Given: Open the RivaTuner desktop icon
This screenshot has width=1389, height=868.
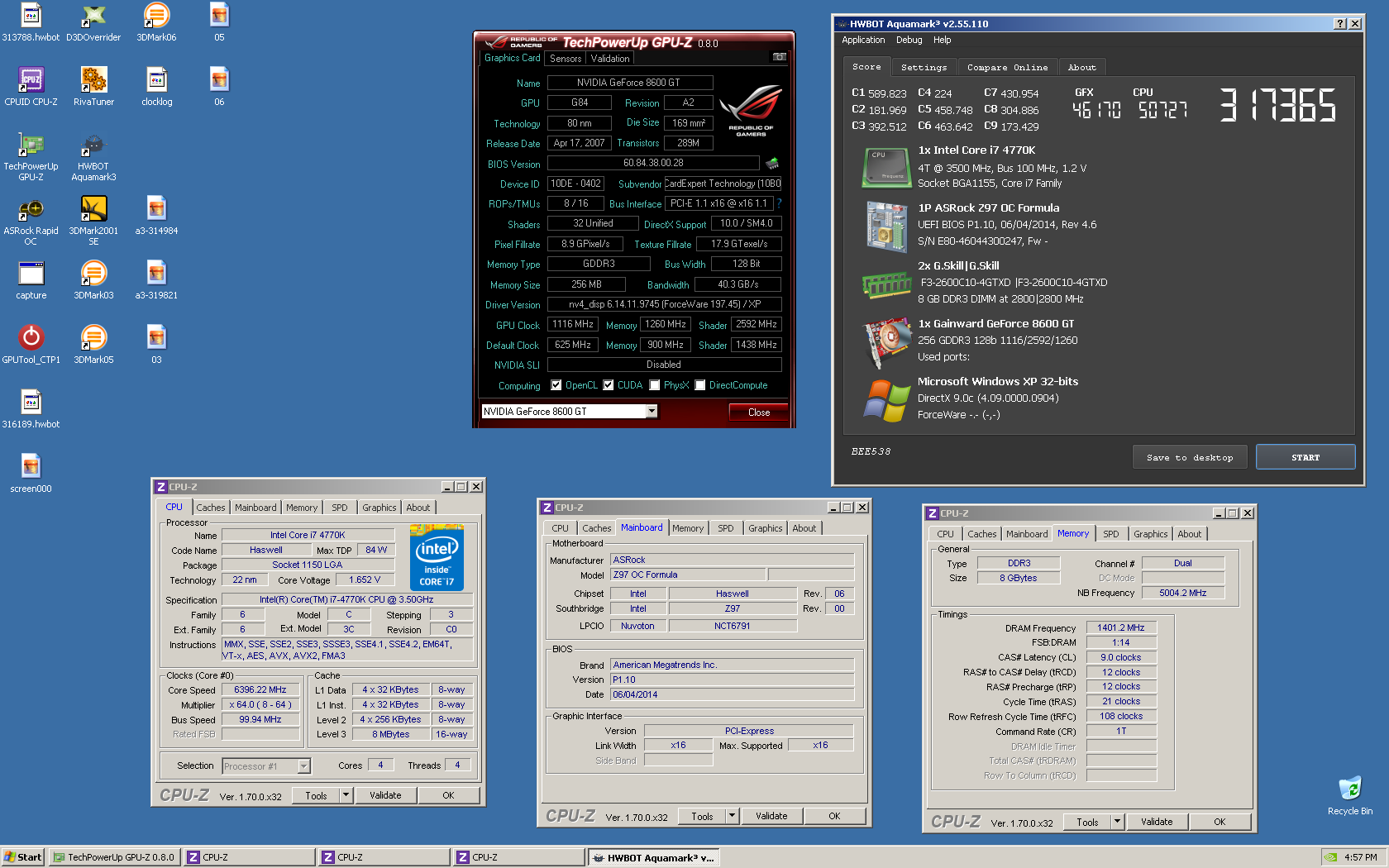Looking at the screenshot, I should tap(93, 87).
